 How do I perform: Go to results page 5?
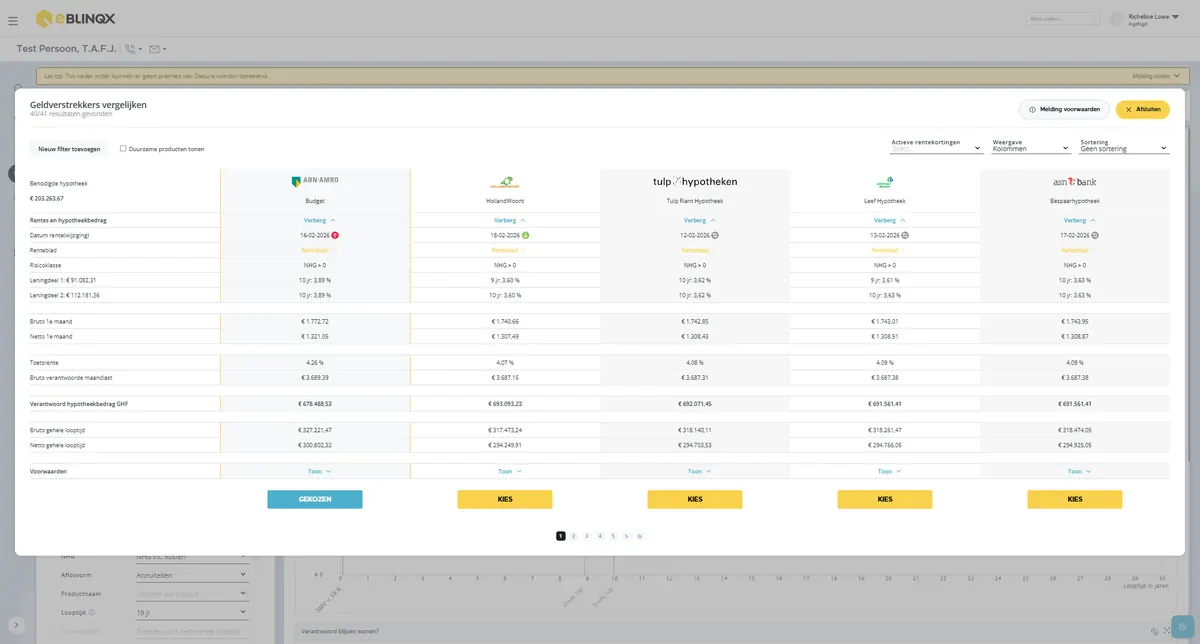tap(613, 536)
